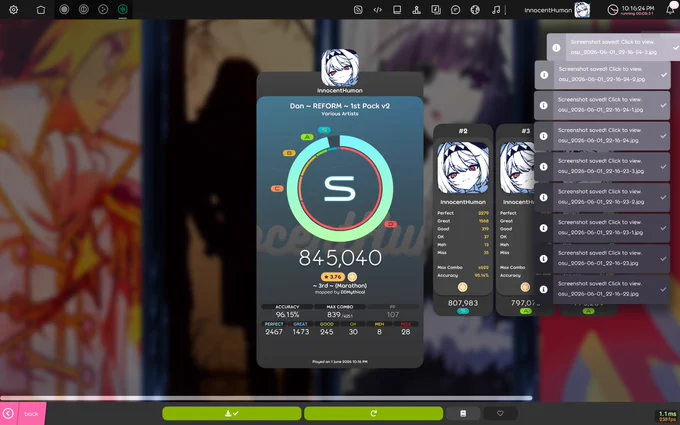Dismiss the 22-16-22.jpg notification with its checkmark
This screenshot has width=680, height=425.
pyautogui.click(x=664, y=289)
